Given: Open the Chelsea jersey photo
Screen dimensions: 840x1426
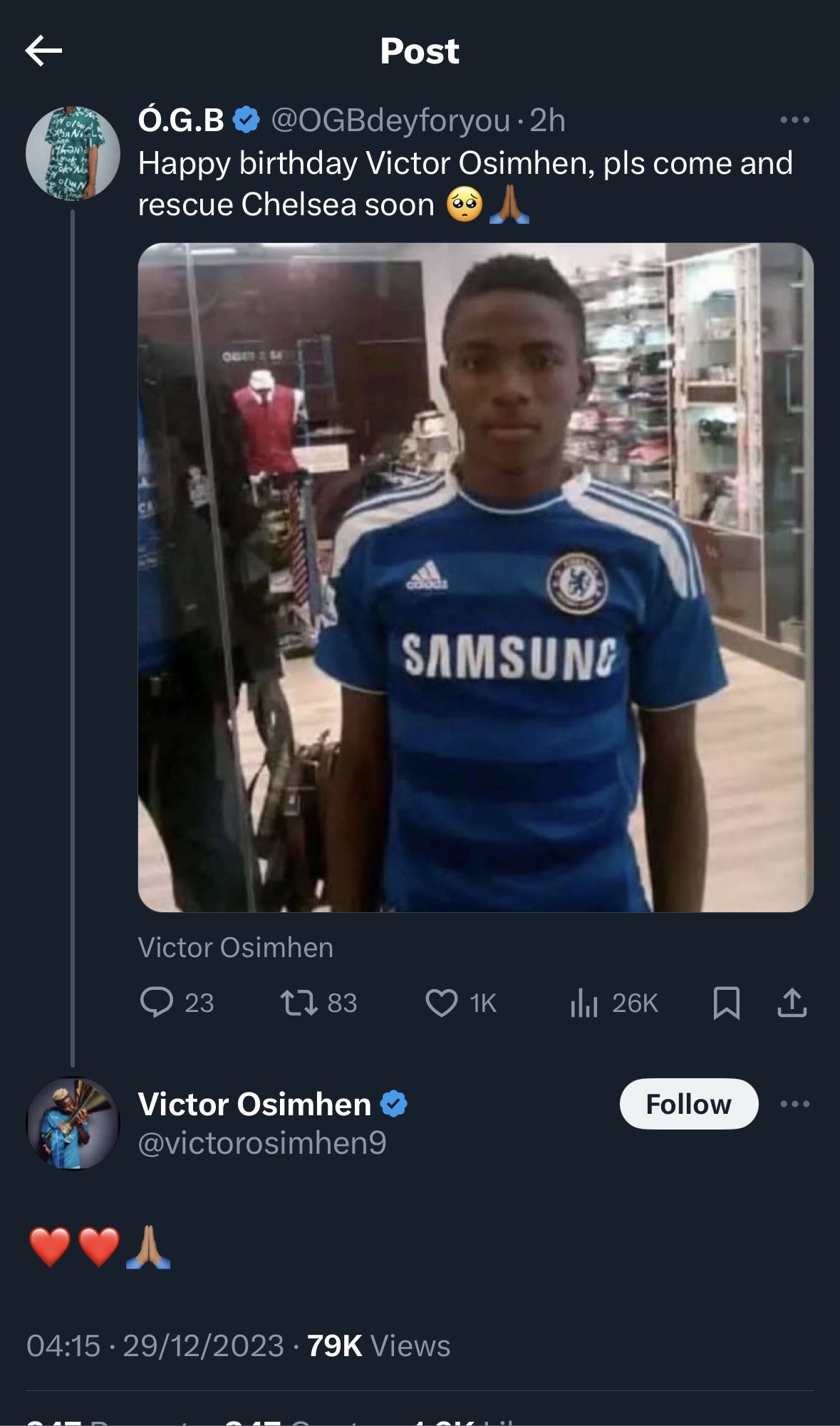Looking at the screenshot, I should coord(475,577).
